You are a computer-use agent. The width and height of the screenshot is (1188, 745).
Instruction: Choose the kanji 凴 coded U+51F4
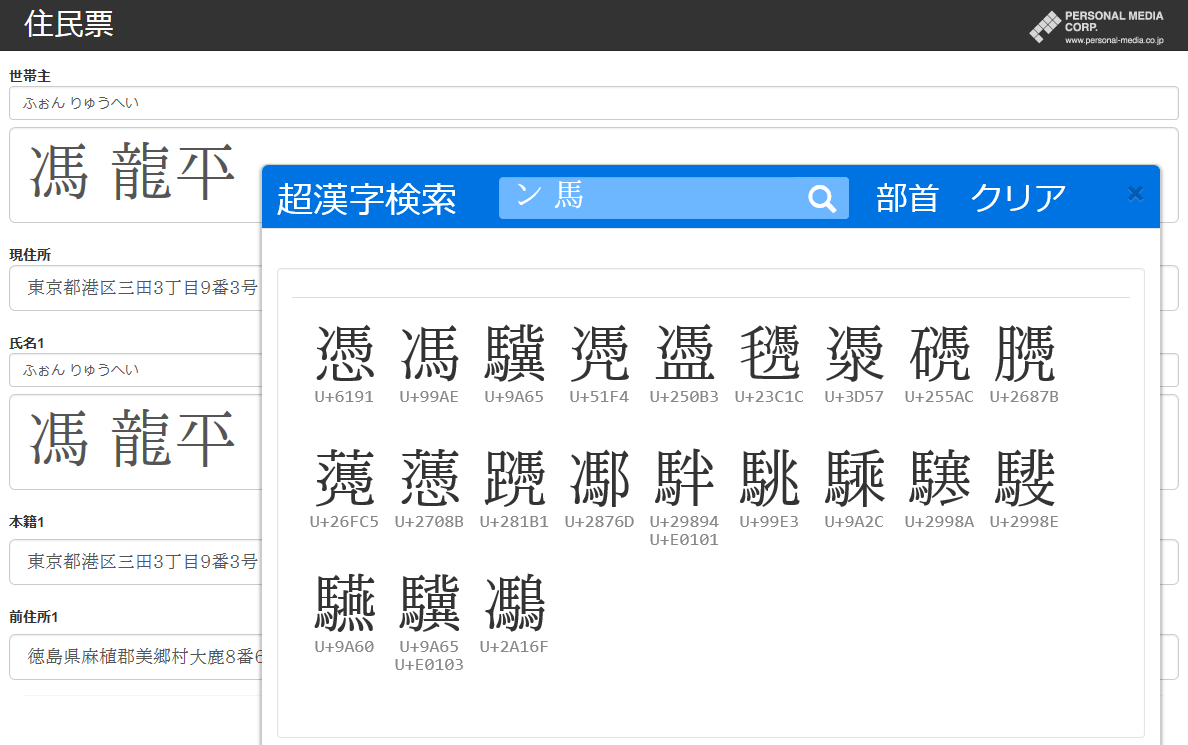(600, 350)
